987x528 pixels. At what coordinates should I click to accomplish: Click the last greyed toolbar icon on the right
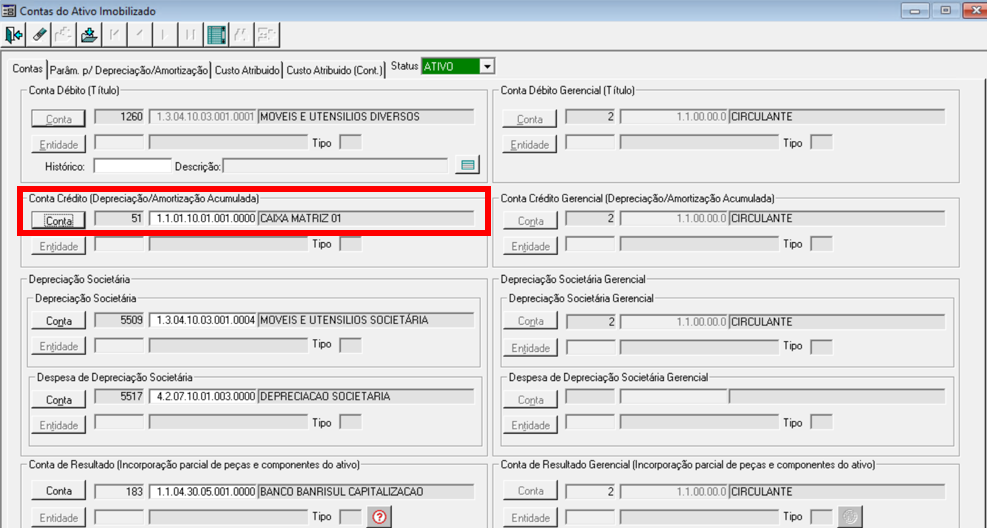(x=266, y=35)
